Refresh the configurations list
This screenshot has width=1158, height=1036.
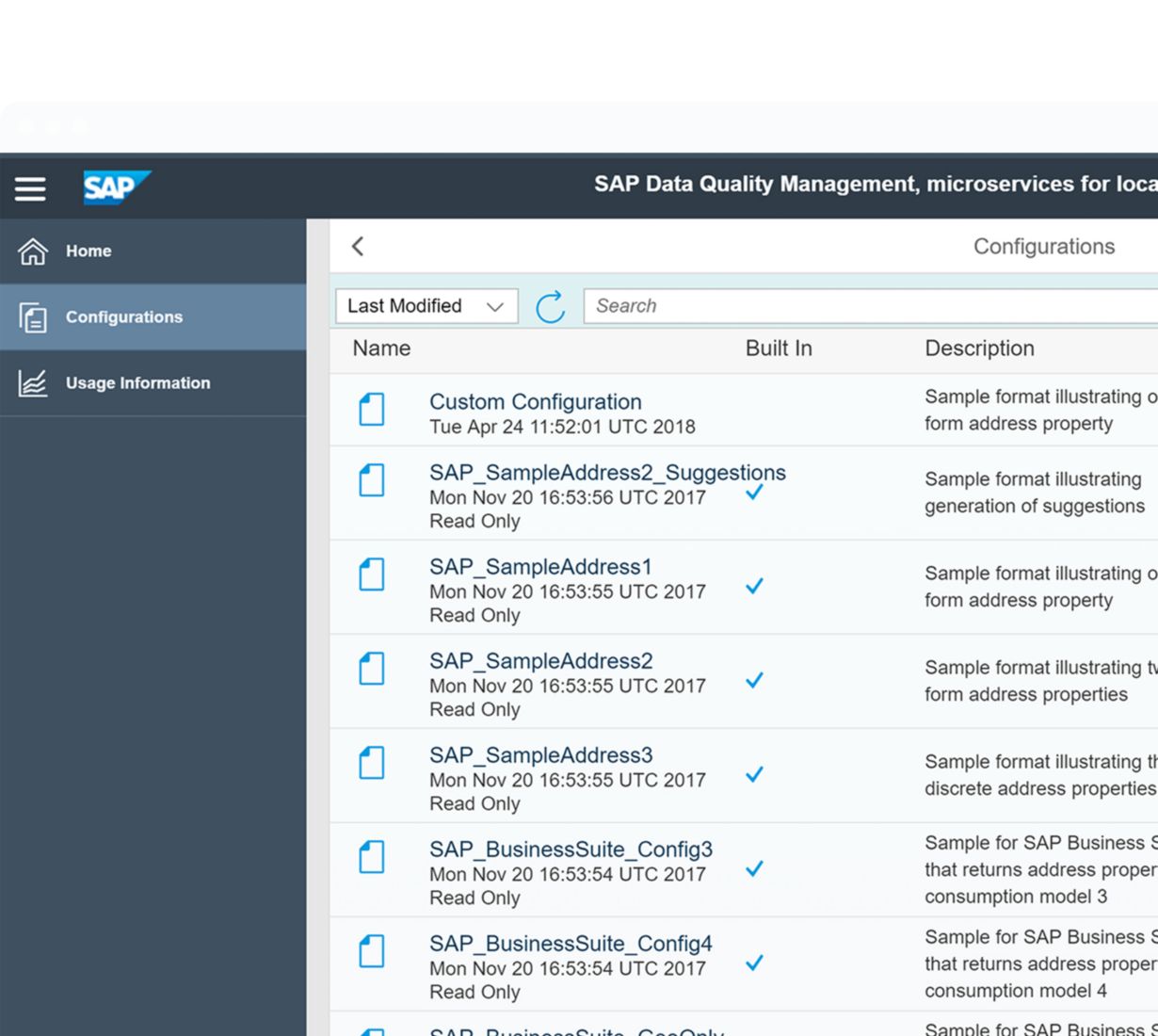[x=551, y=307]
